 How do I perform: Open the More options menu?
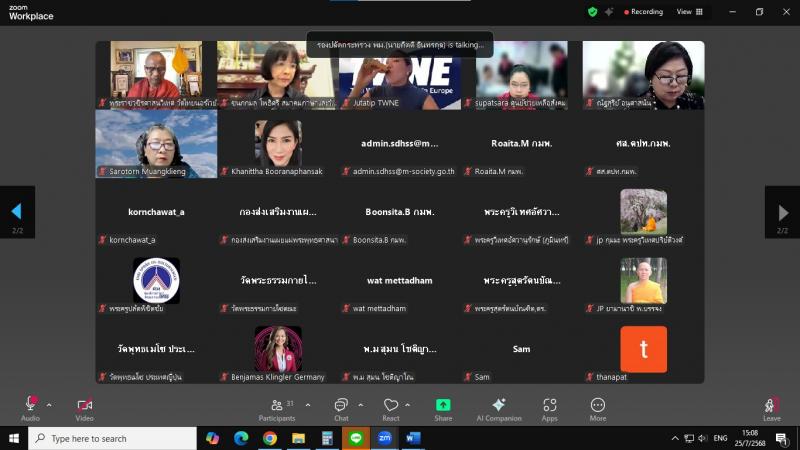click(597, 409)
